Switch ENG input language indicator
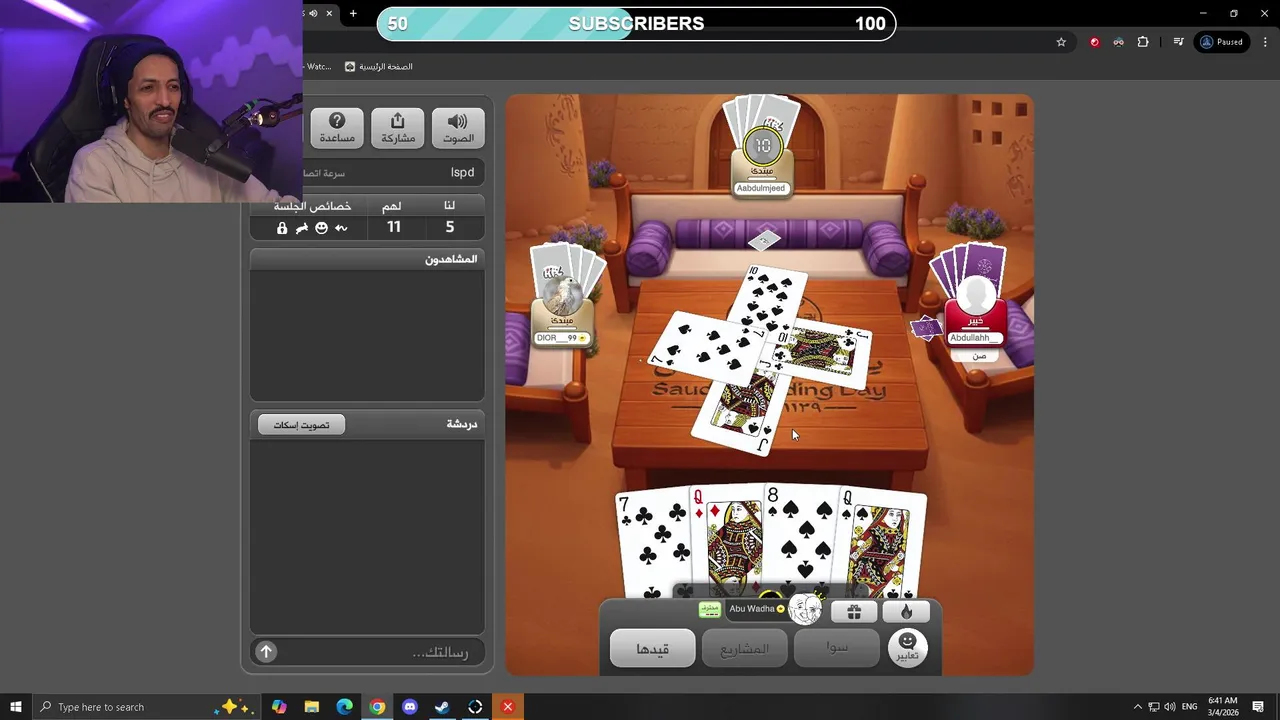The height and width of the screenshot is (720, 1280). point(1189,707)
